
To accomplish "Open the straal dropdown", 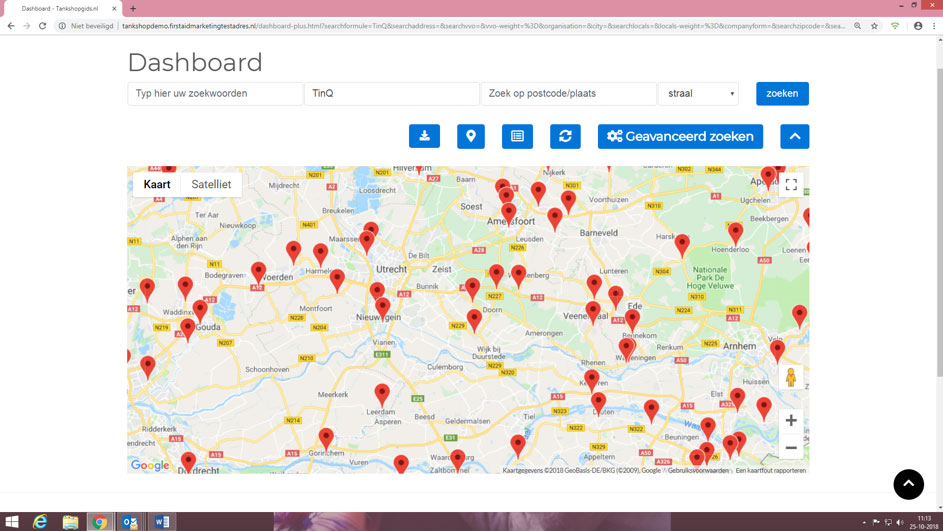I will 698,94.
